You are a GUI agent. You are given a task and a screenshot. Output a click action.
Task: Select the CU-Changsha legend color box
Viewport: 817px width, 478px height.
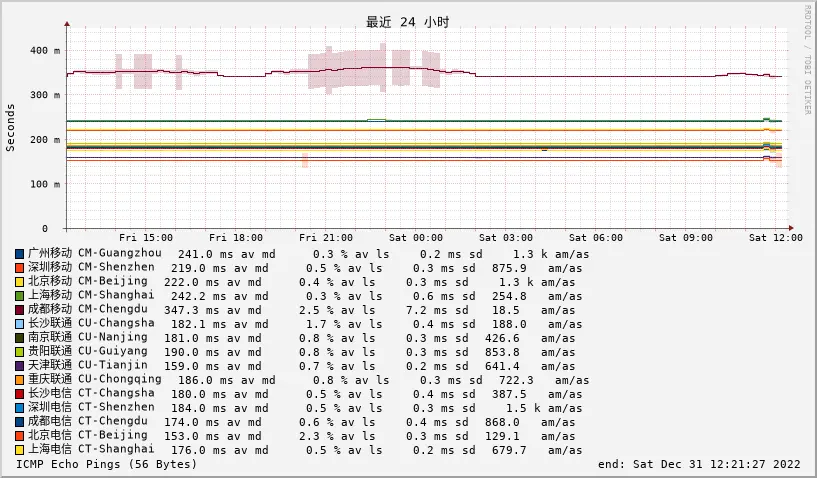click(x=20, y=324)
